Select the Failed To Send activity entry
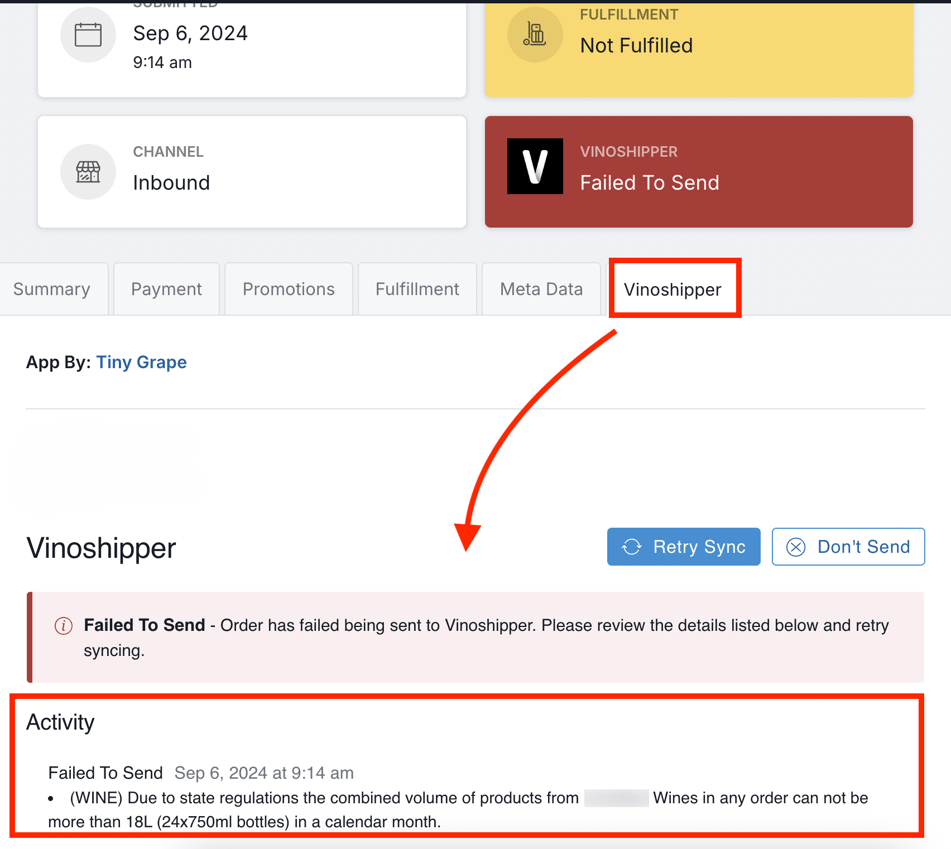The image size is (951, 849). pos(105,773)
